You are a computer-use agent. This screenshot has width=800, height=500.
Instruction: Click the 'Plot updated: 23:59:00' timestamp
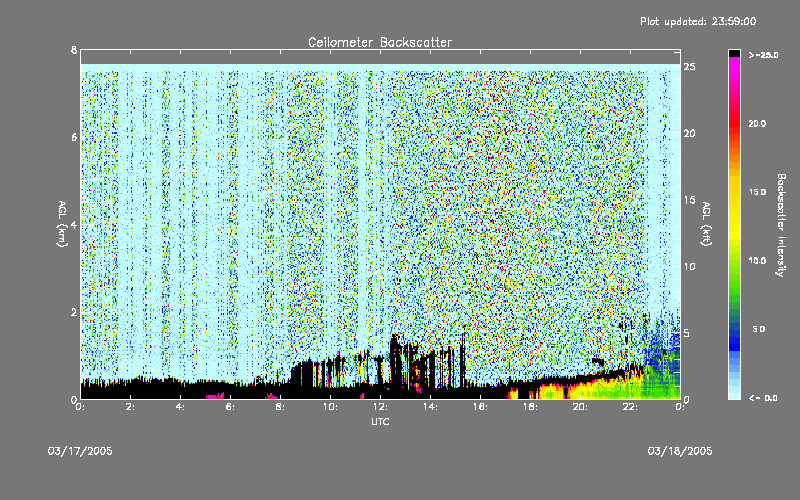[x=698, y=21]
